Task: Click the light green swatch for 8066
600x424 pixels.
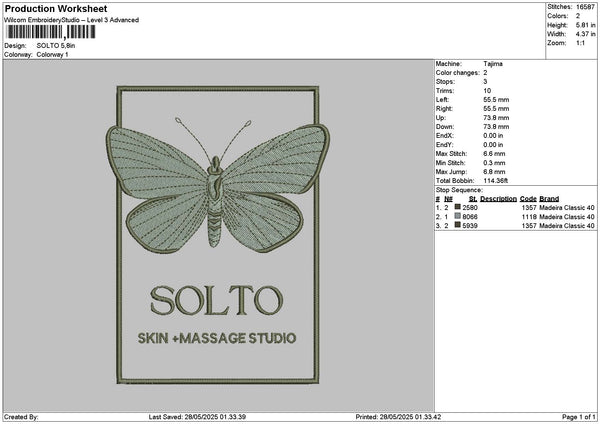Action: pos(457,216)
